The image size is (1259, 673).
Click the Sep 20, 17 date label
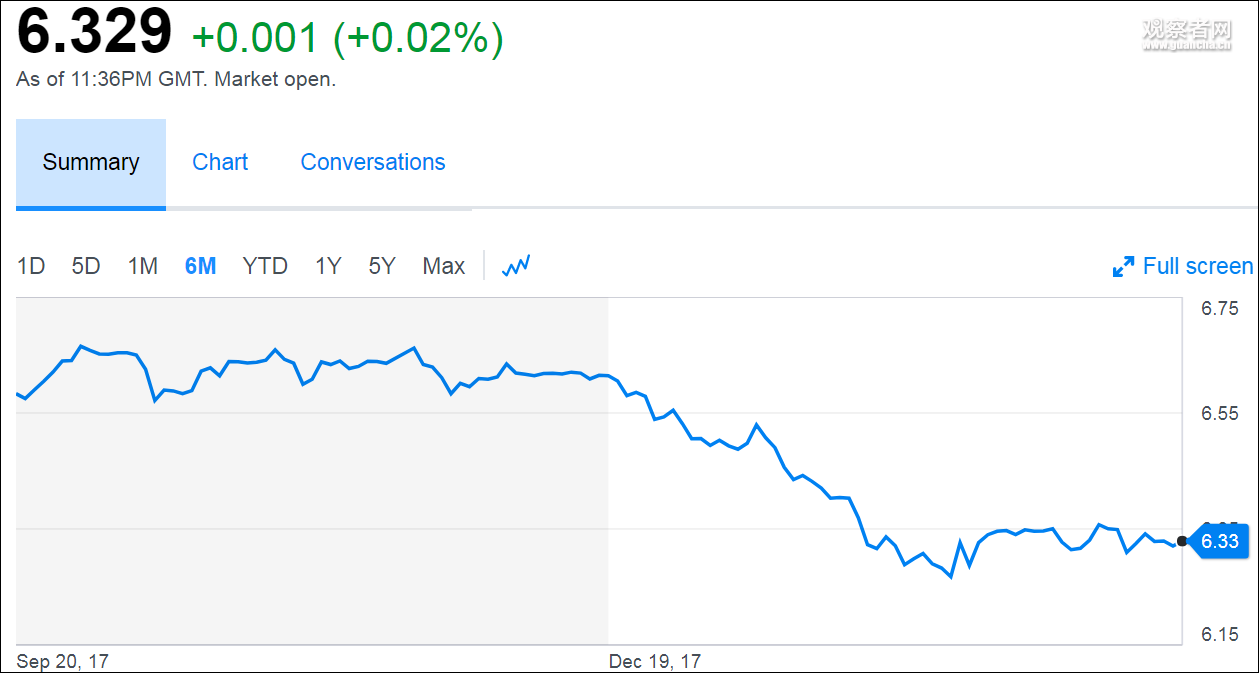[x=62, y=661]
